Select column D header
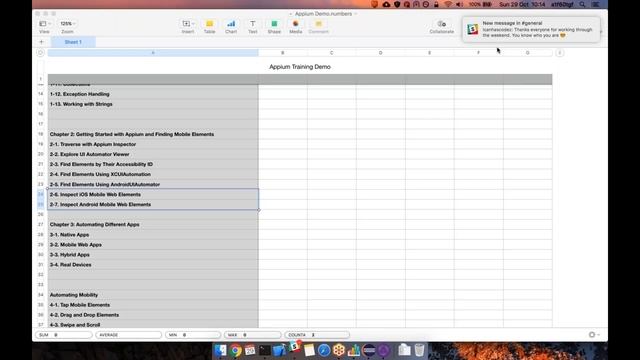The image size is (640, 360). (380, 53)
